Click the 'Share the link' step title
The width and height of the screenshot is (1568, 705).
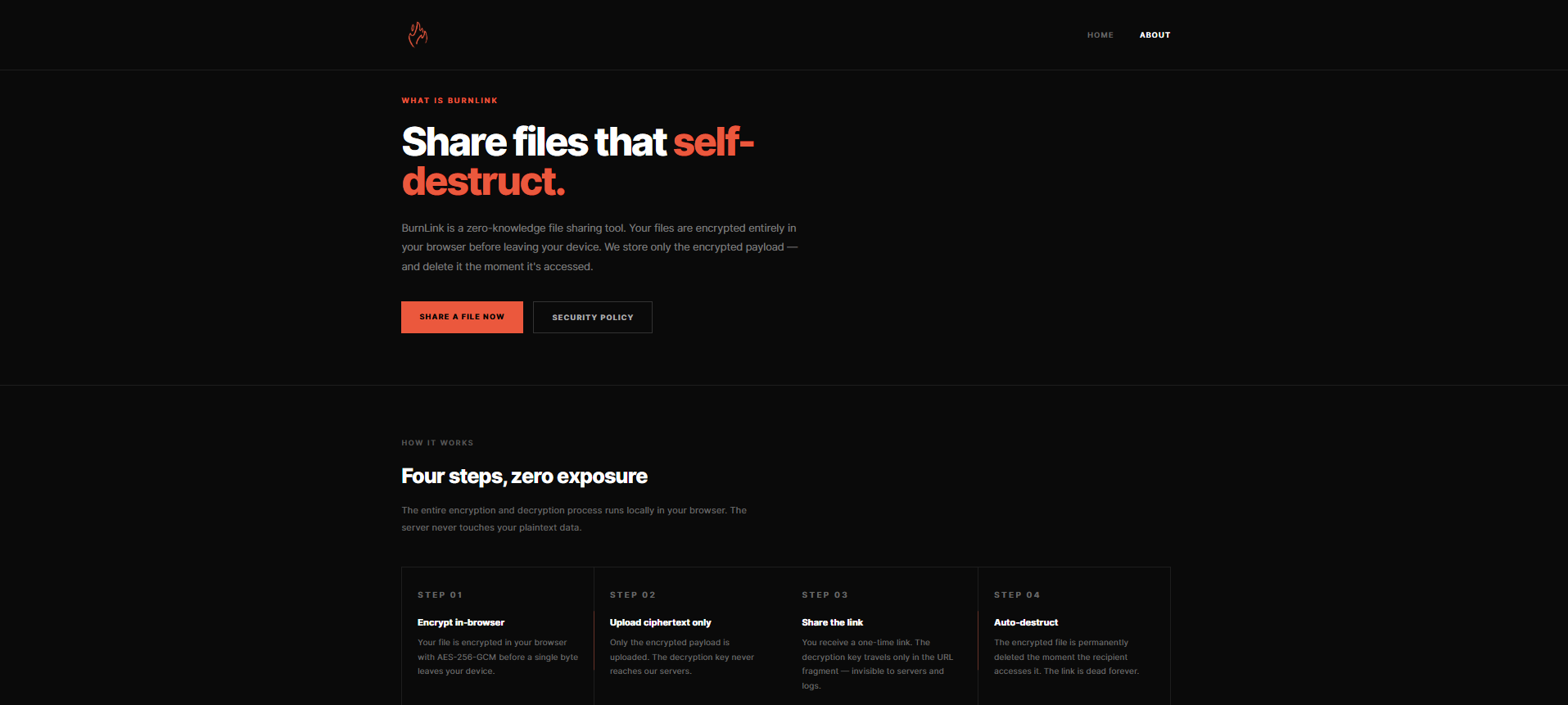[x=832, y=622]
